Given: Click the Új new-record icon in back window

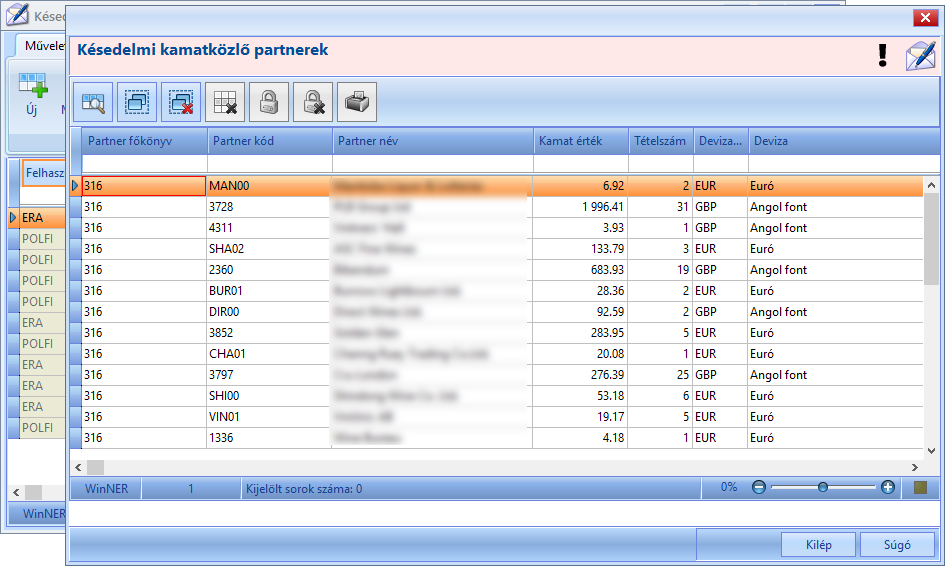Looking at the screenshot, I should tap(32, 86).
